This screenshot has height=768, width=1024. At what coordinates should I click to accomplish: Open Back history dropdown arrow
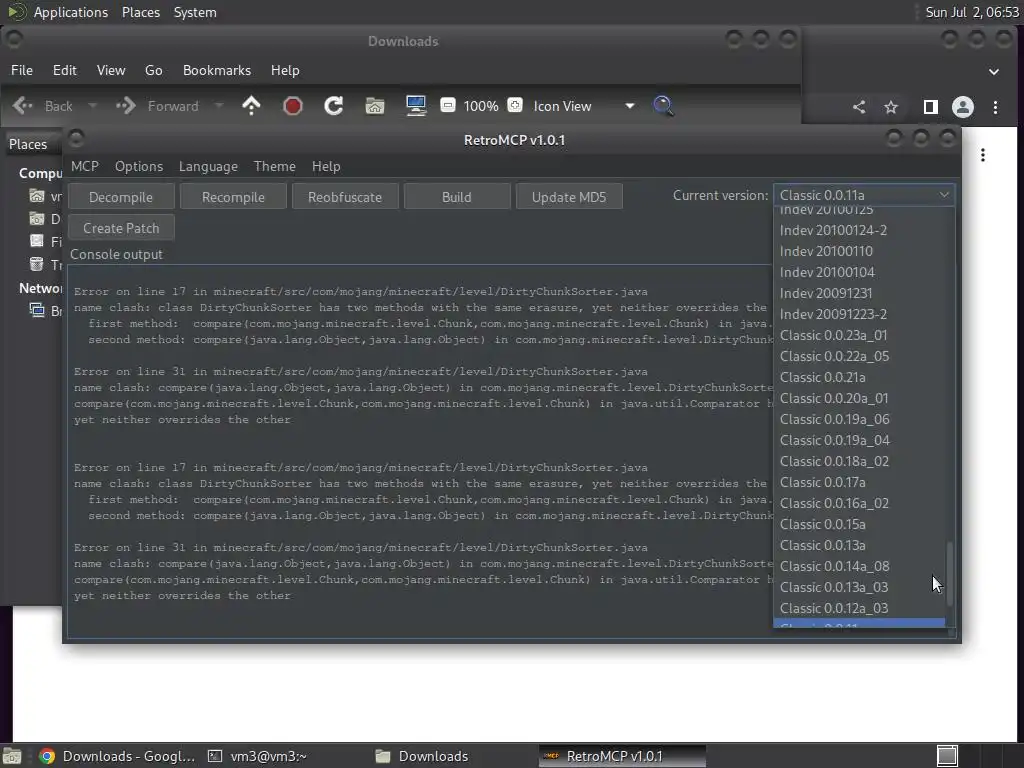(92, 106)
